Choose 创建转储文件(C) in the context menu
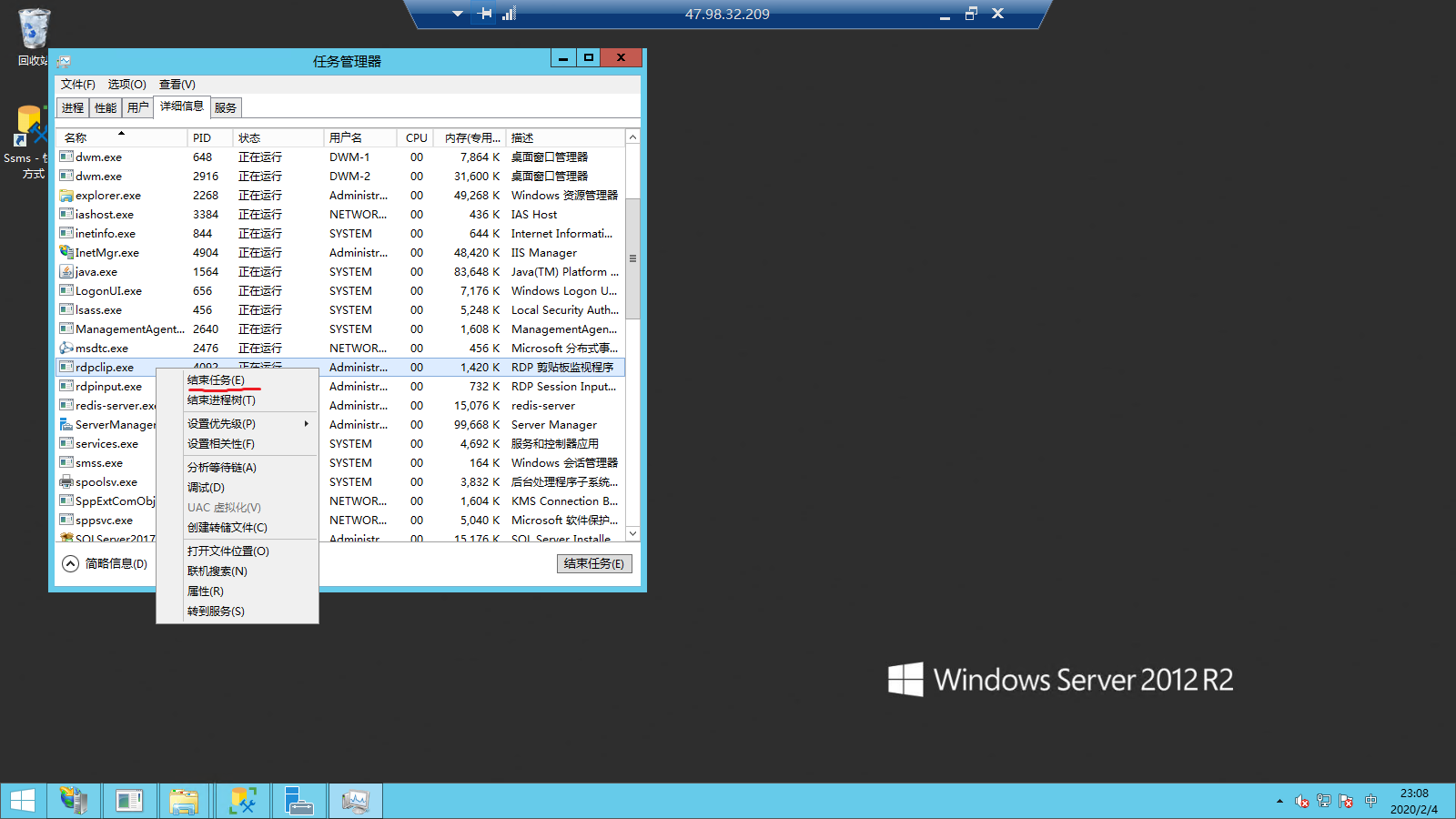Image resolution: width=1456 pixels, height=819 pixels. point(238,528)
